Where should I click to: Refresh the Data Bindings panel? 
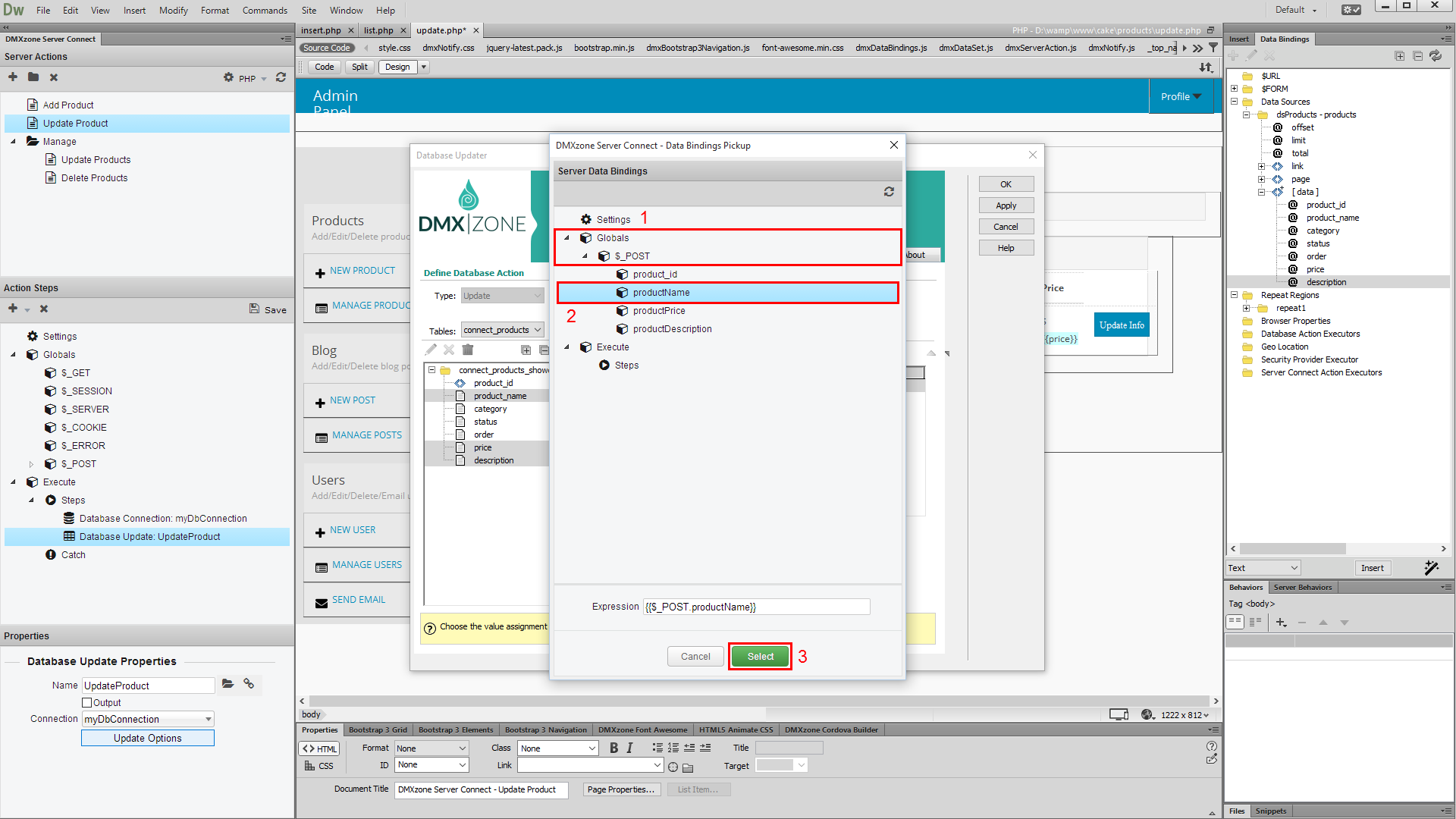tap(1436, 56)
